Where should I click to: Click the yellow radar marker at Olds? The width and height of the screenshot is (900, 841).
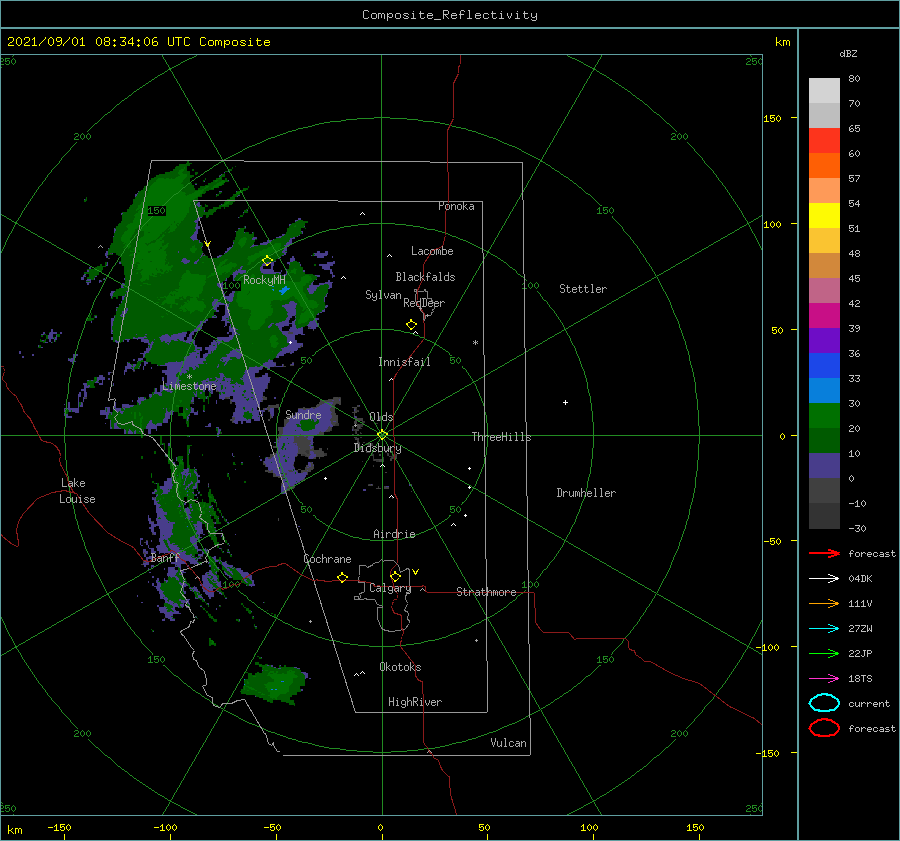pos(382,435)
